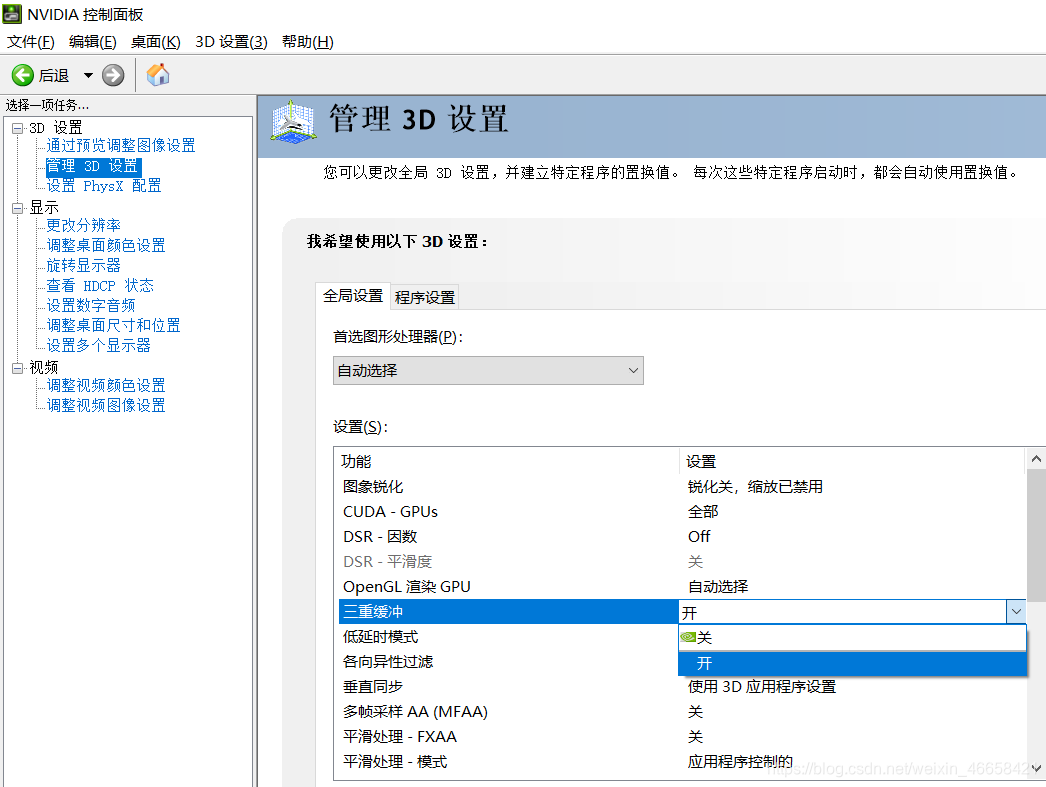Click settings list scroll-down arrow

click(x=1036, y=769)
